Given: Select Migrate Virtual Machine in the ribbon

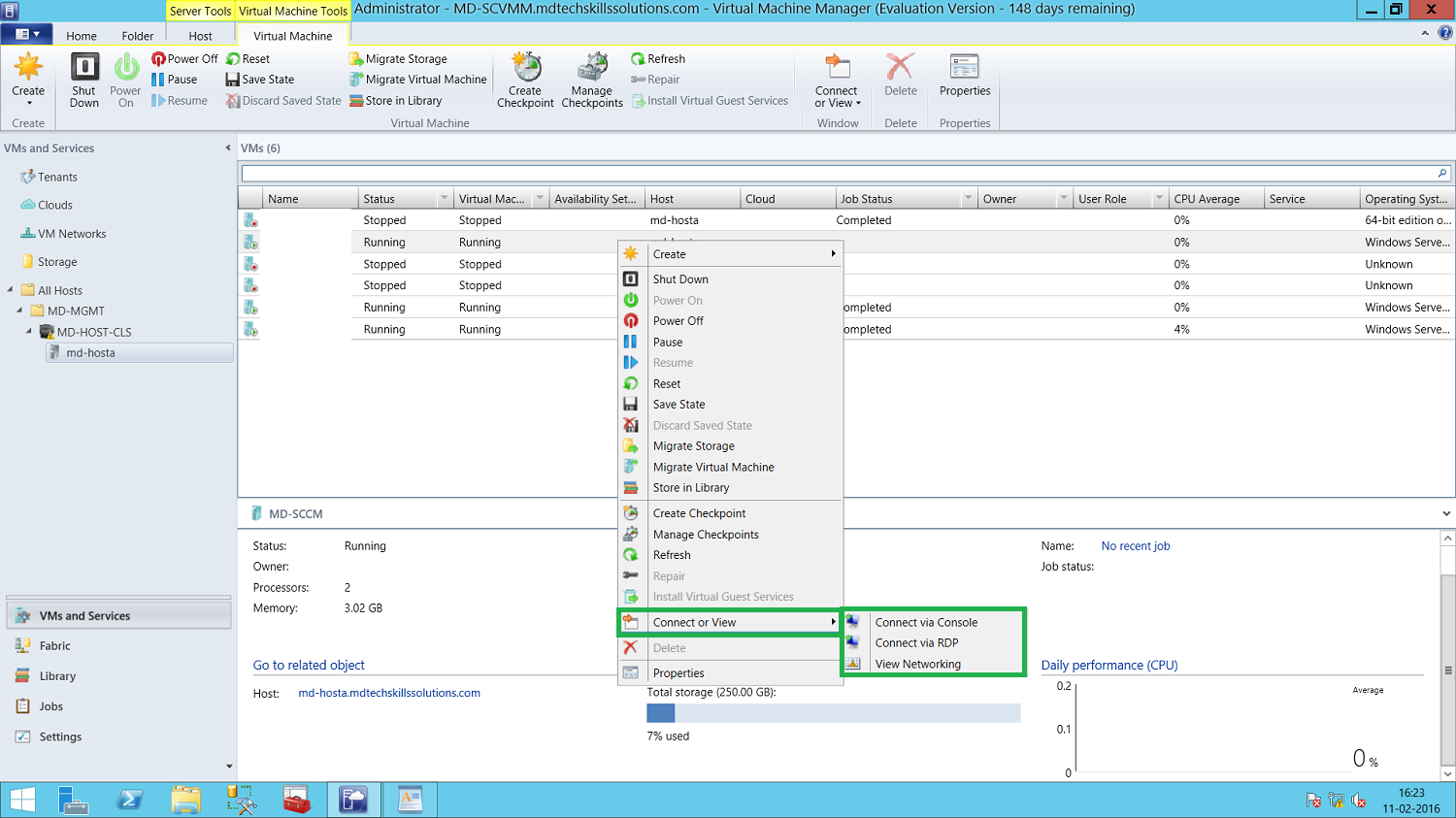Looking at the screenshot, I should coord(417,80).
